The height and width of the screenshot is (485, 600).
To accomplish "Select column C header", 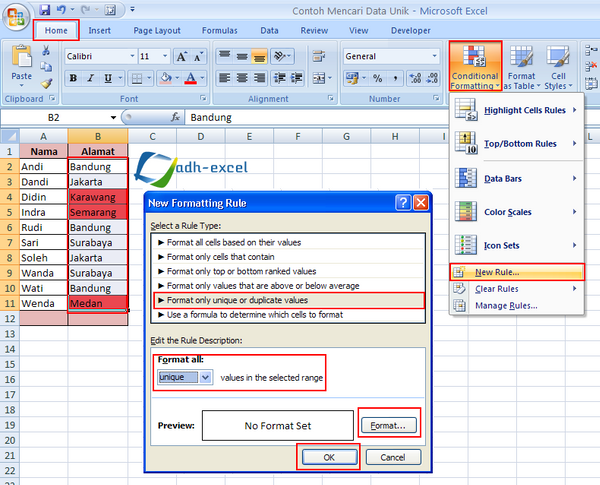I will coord(152,136).
